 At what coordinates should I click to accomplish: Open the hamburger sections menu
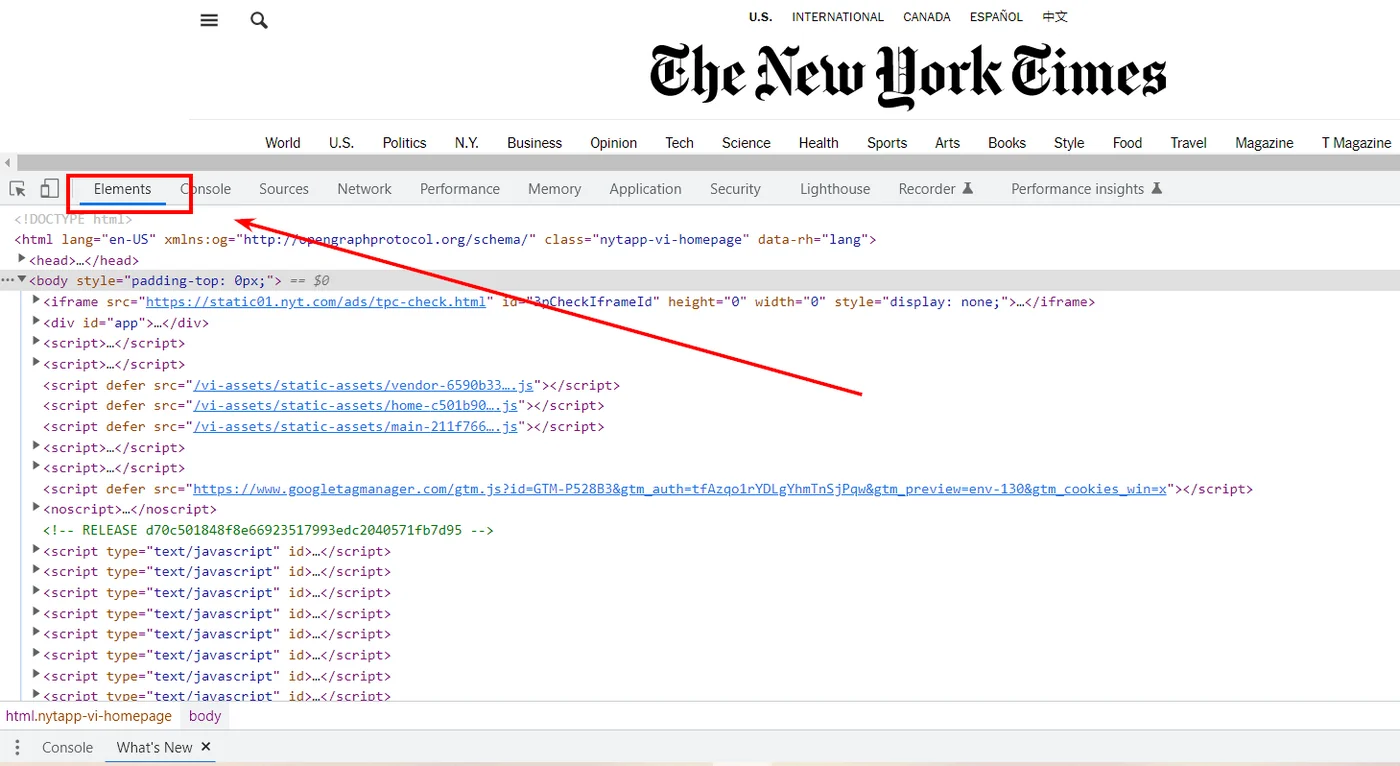(209, 20)
